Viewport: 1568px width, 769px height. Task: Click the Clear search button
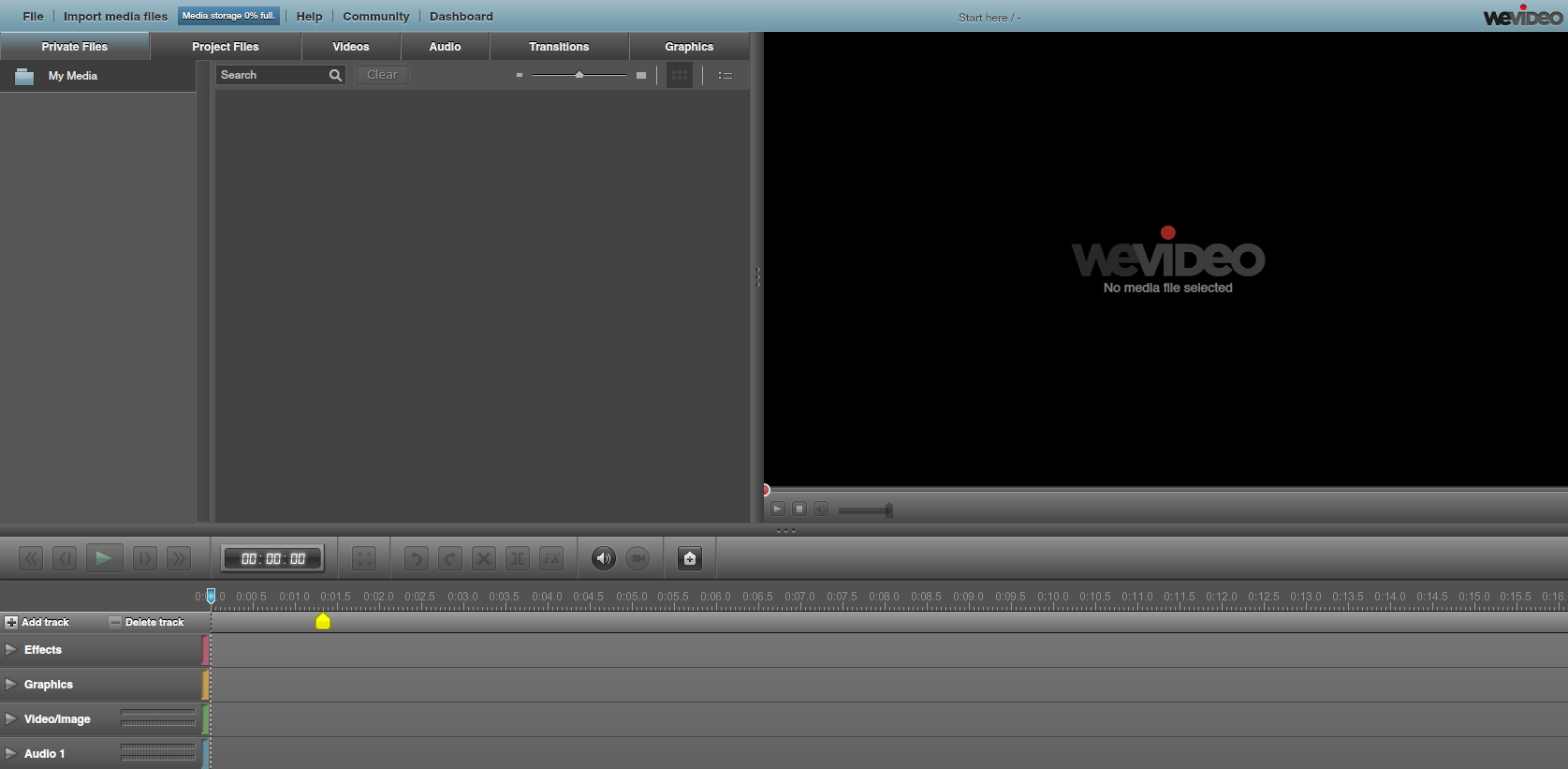coord(382,75)
